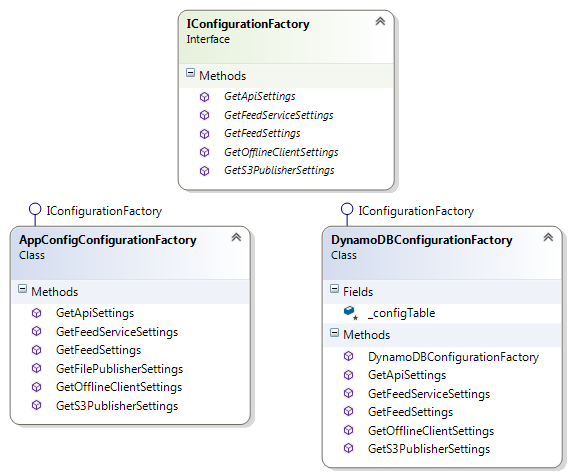
Task: Click IConfigurationFactory label above AppConfig class
Action: click(104, 211)
